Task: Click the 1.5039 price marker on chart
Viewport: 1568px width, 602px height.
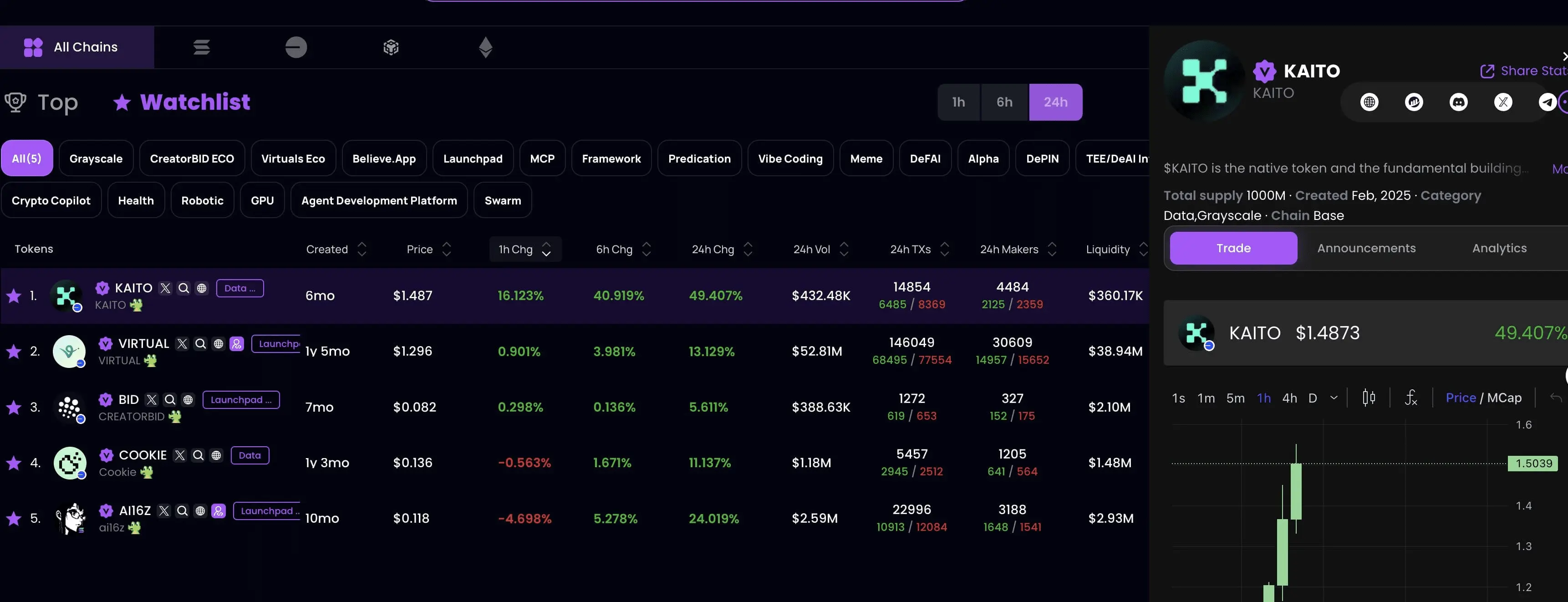Action: click(x=1533, y=463)
